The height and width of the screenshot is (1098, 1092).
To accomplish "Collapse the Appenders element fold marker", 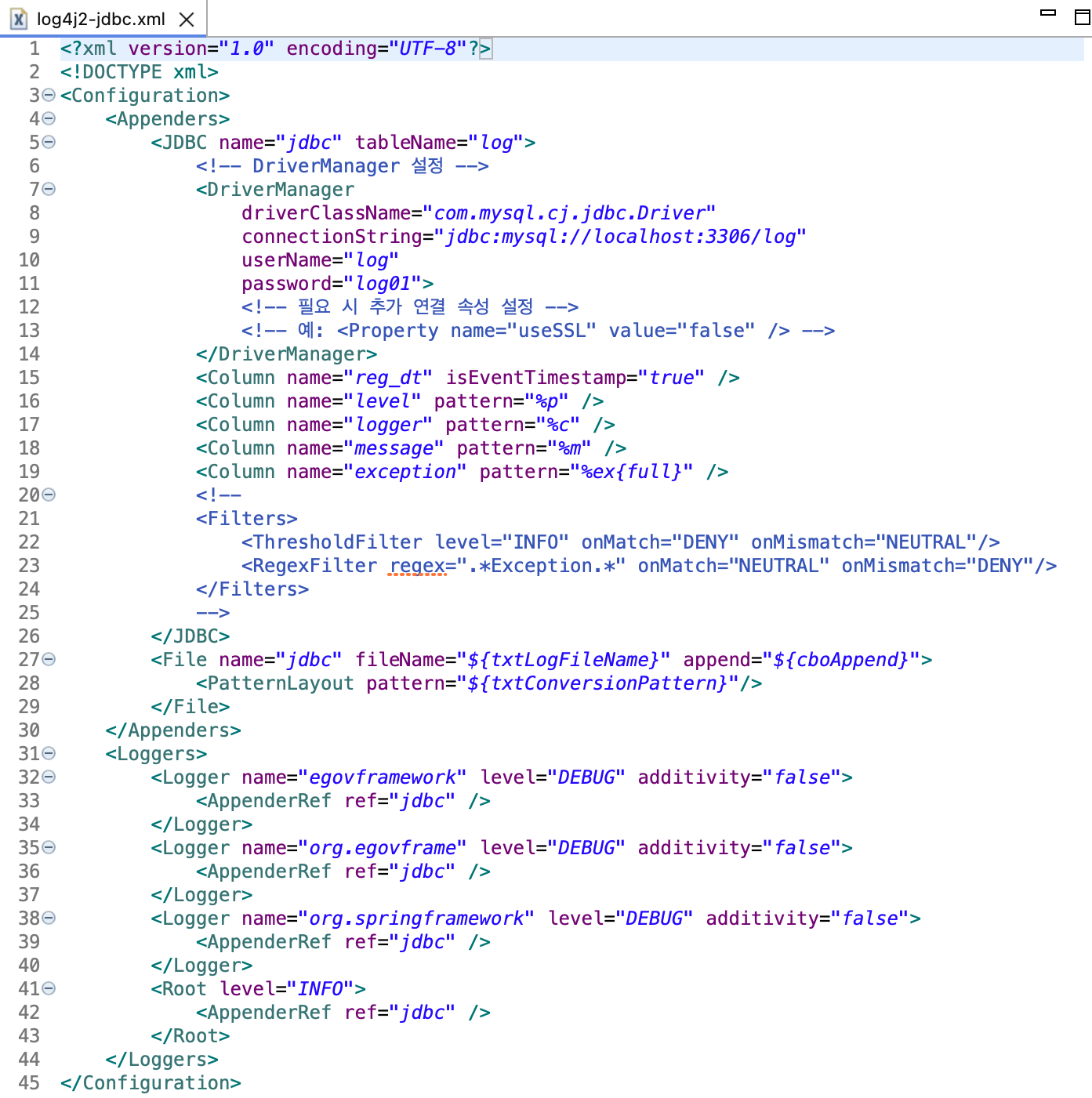I will pyautogui.click(x=47, y=118).
